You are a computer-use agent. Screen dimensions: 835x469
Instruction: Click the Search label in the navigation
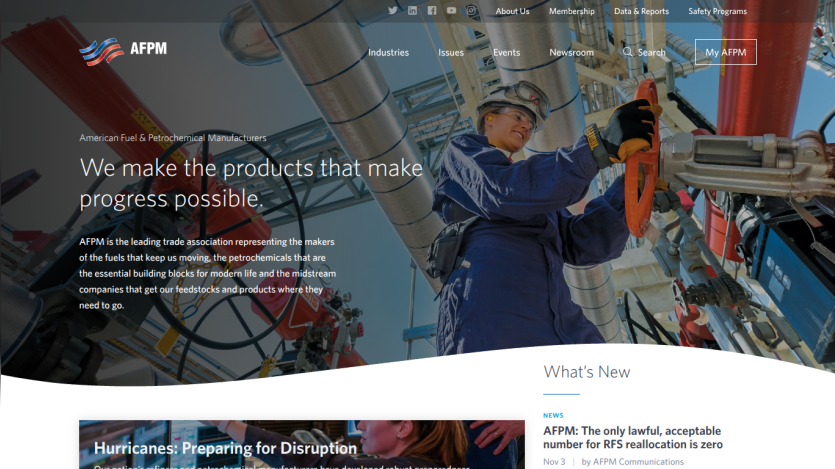coord(652,53)
